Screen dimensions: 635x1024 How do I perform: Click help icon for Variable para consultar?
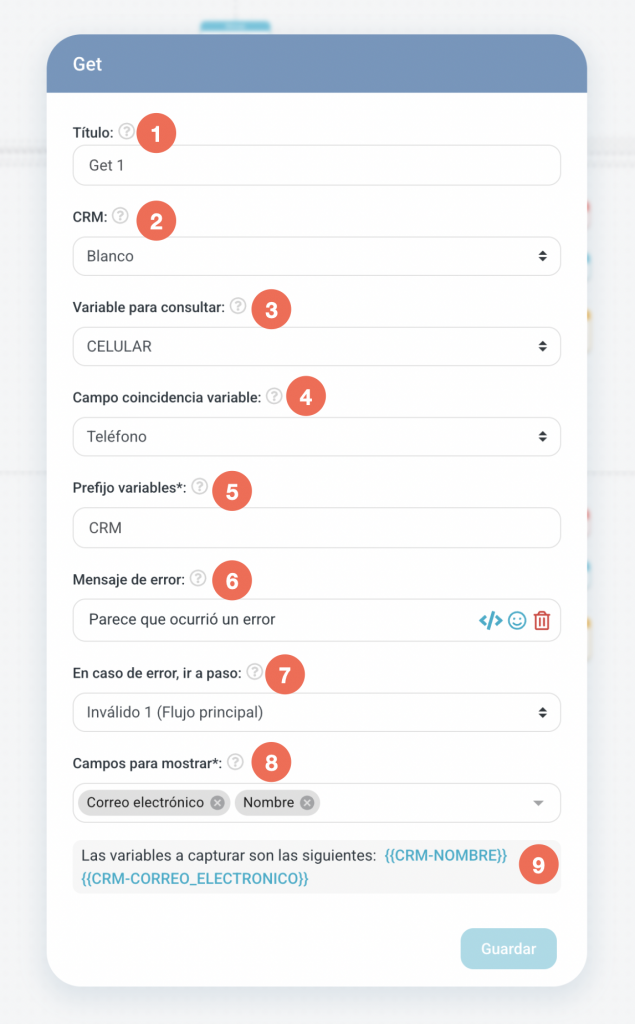[238, 306]
